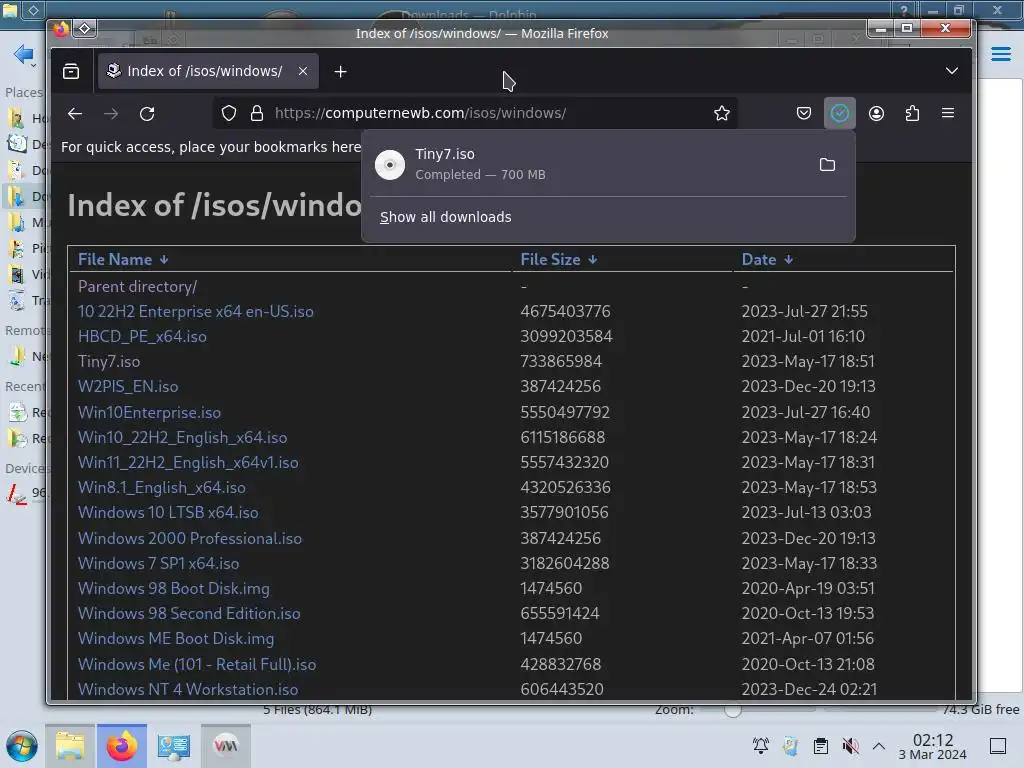The image size is (1024, 768).
Task: Open the HBCD_PE_x64.iso link
Action: [x=142, y=336]
